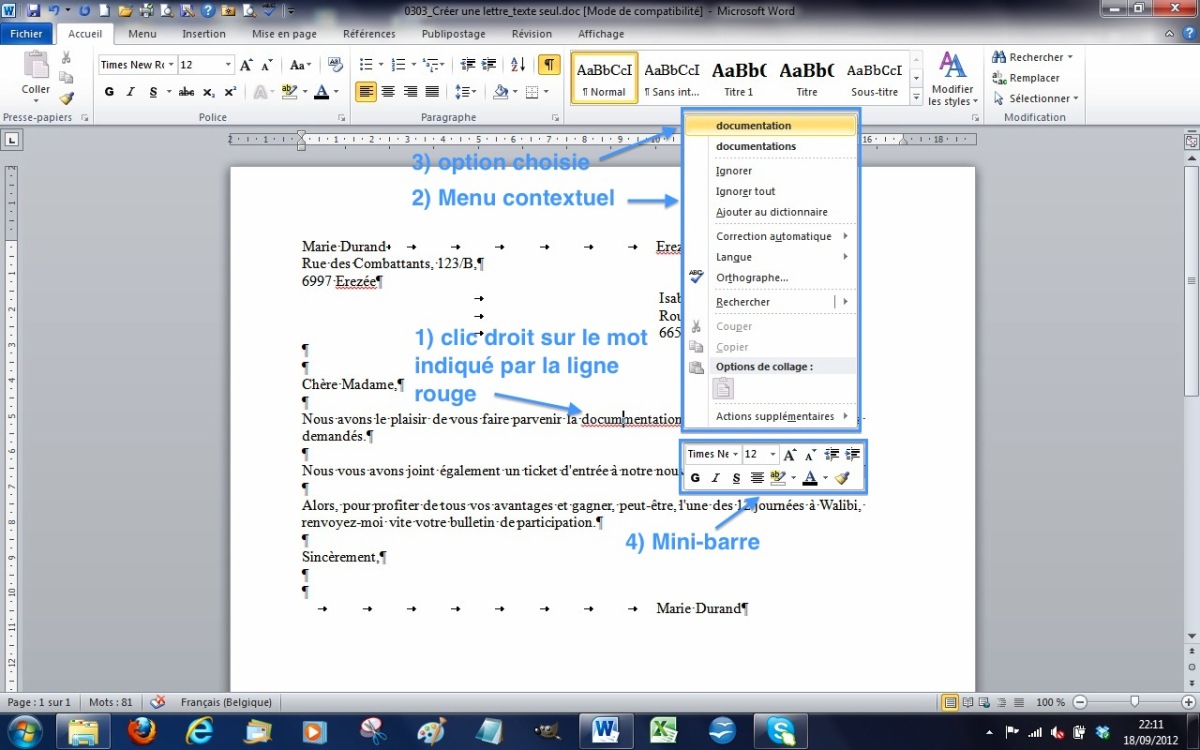Toggle bold (G) in the mini-barre
Viewport: 1200px width, 750px height.
[695, 478]
